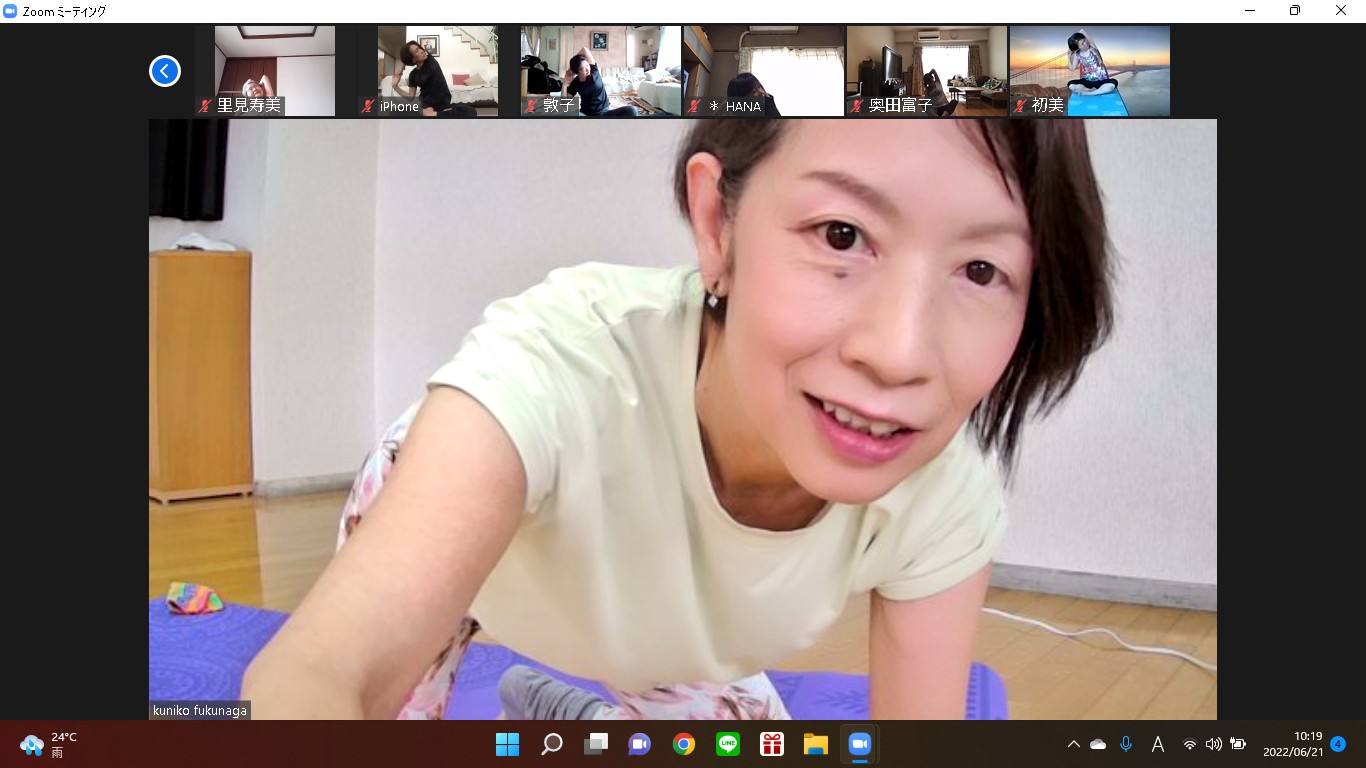Select 敦子 participant thumbnail
The height and width of the screenshot is (768, 1366).
[x=601, y=71]
